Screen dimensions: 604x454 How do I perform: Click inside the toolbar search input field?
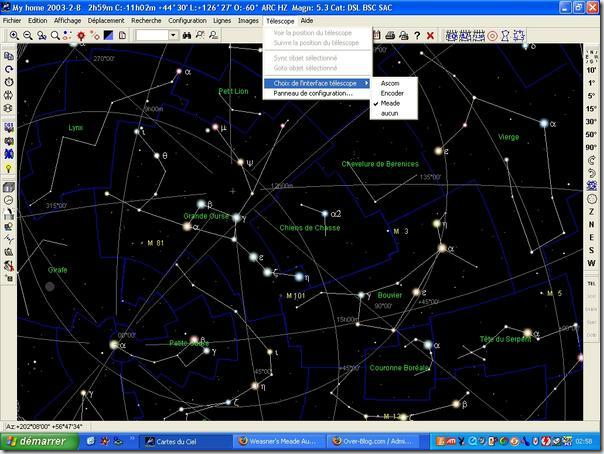[153, 35]
